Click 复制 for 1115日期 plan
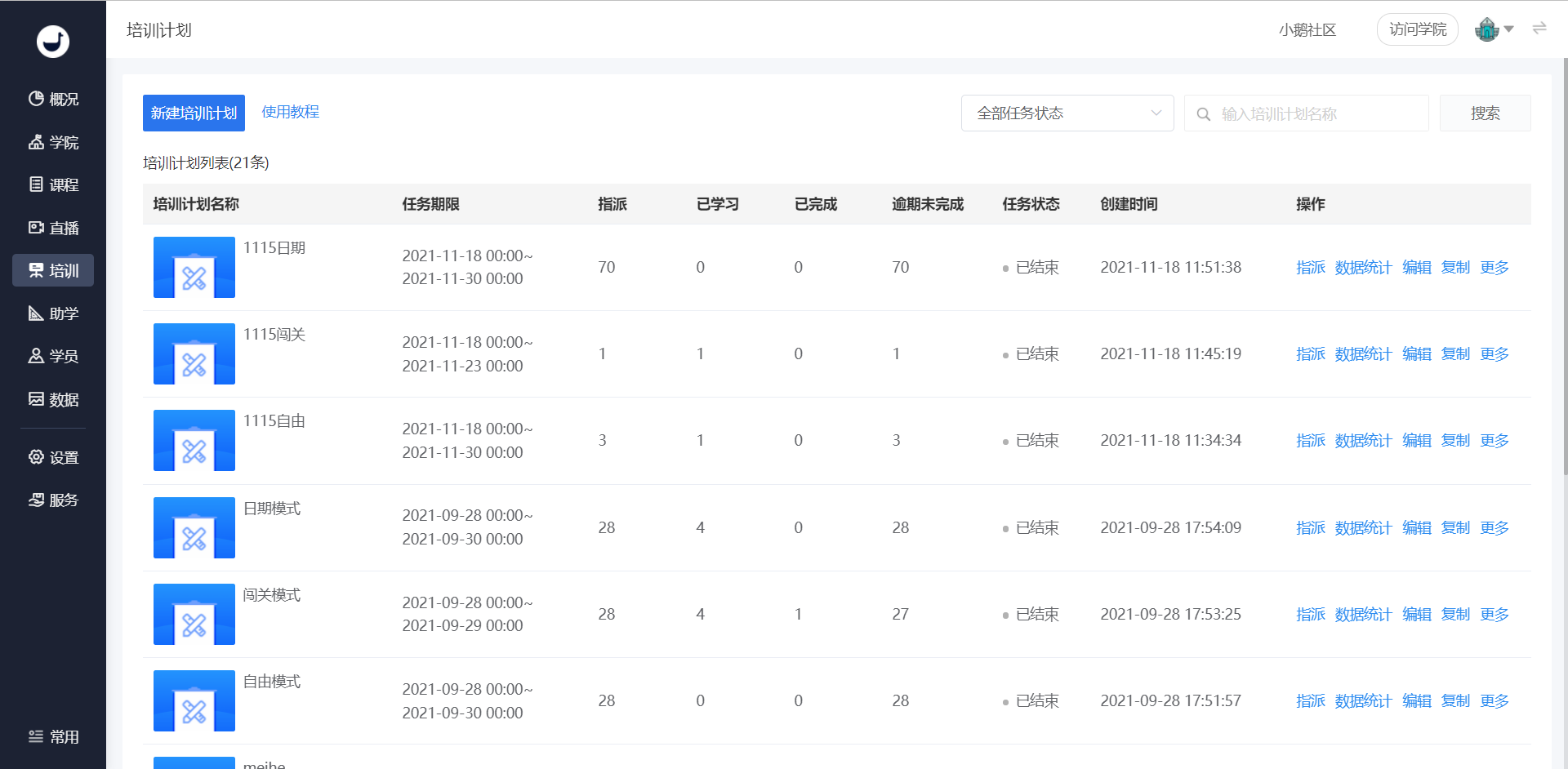This screenshot has width=1568, height=769. 1455,267
